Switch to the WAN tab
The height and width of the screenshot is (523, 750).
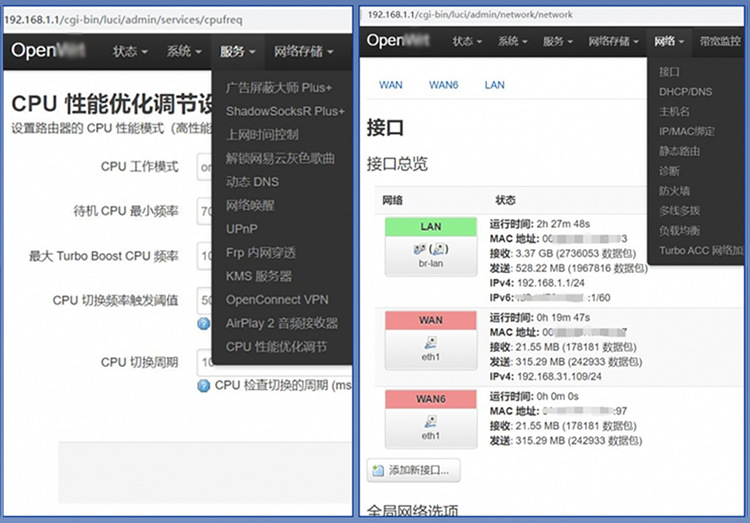390,85
